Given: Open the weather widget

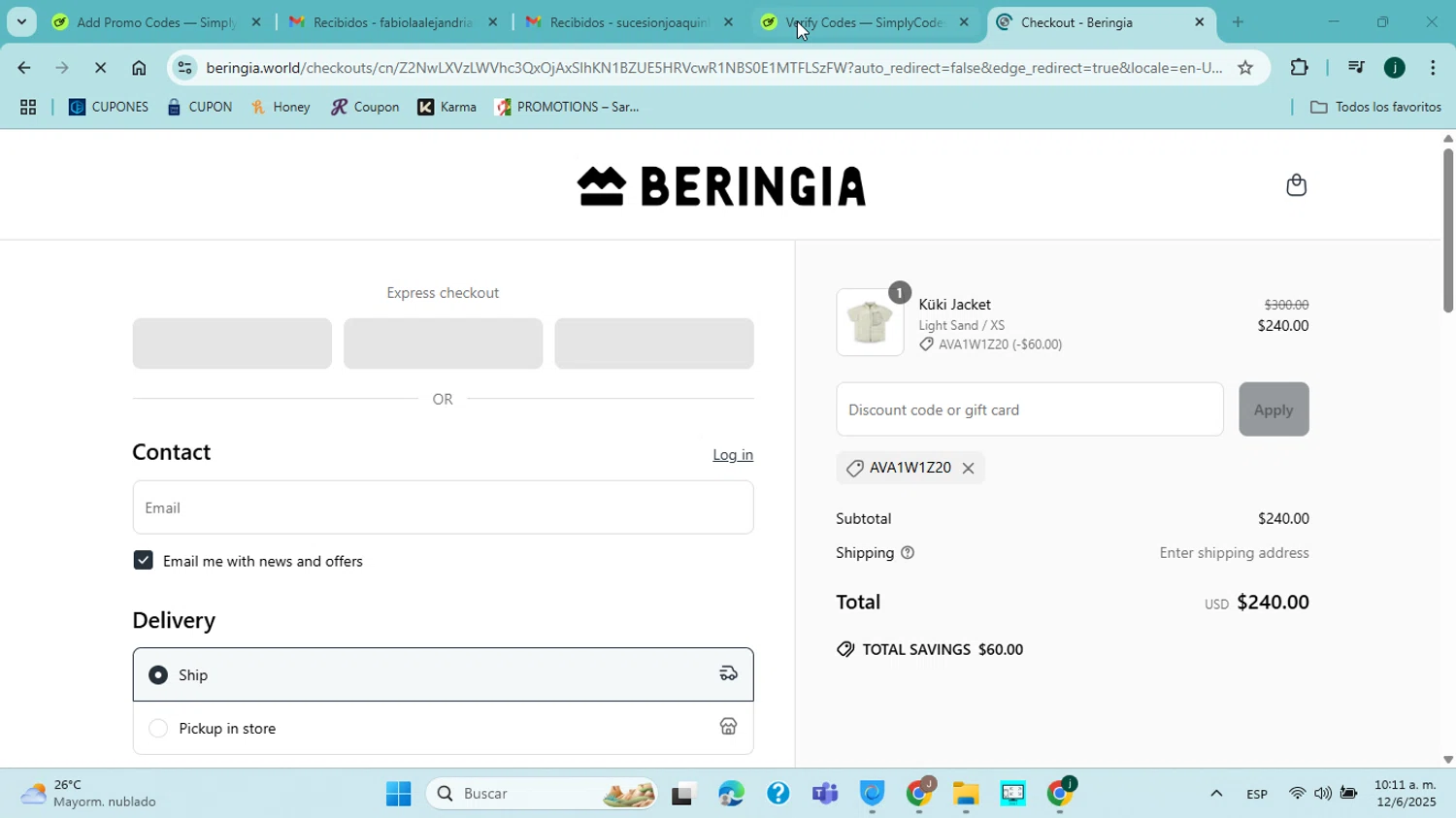Looking at the screenshot, I should coord(89,794).
